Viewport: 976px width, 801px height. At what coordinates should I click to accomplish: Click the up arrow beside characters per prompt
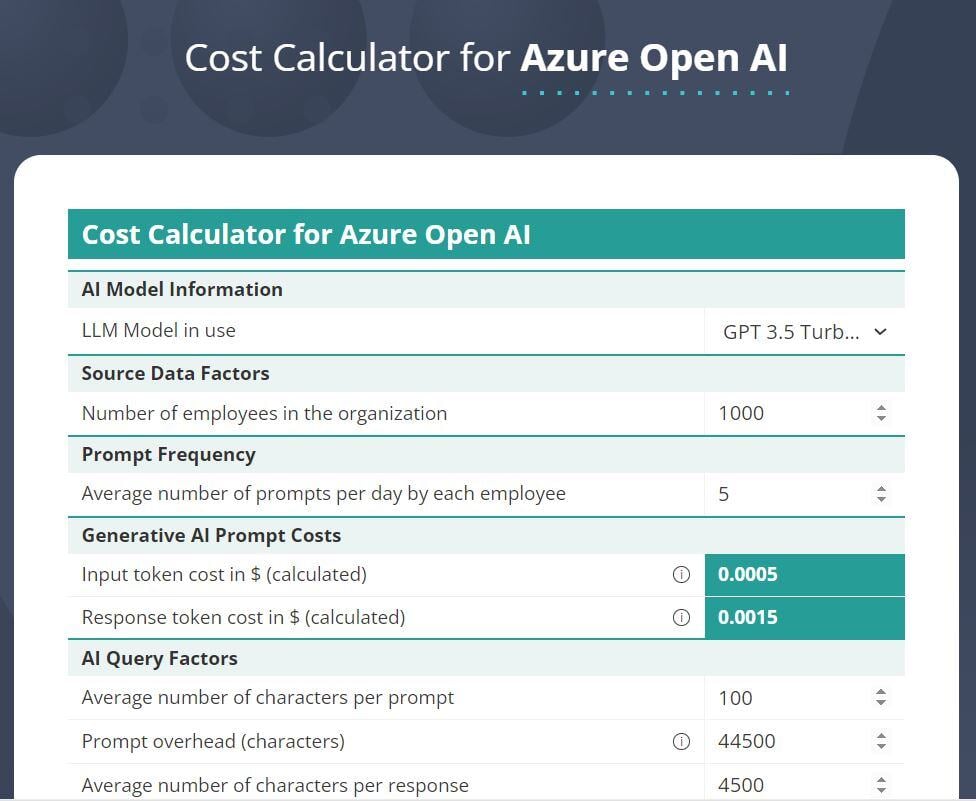(x=880, y=691)
